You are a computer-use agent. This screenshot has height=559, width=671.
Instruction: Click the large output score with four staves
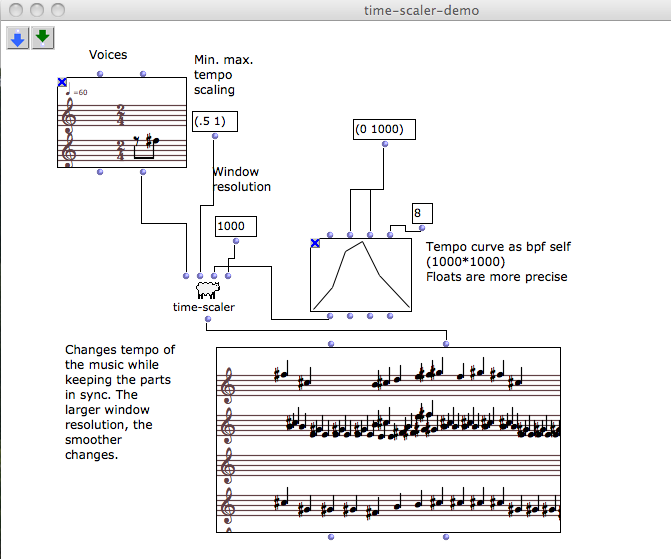coord(388,441)
